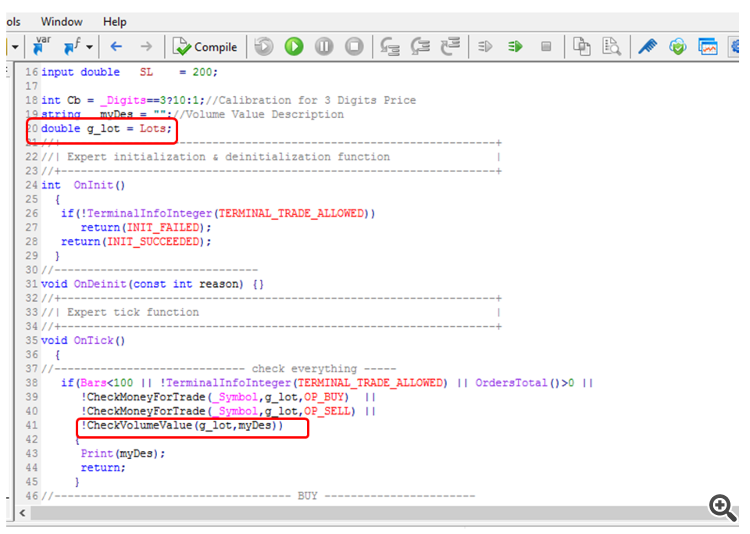Click 'Print(myDes);' on line 43
The height and width of the screenshot is (534, 750).
point(123,454)
